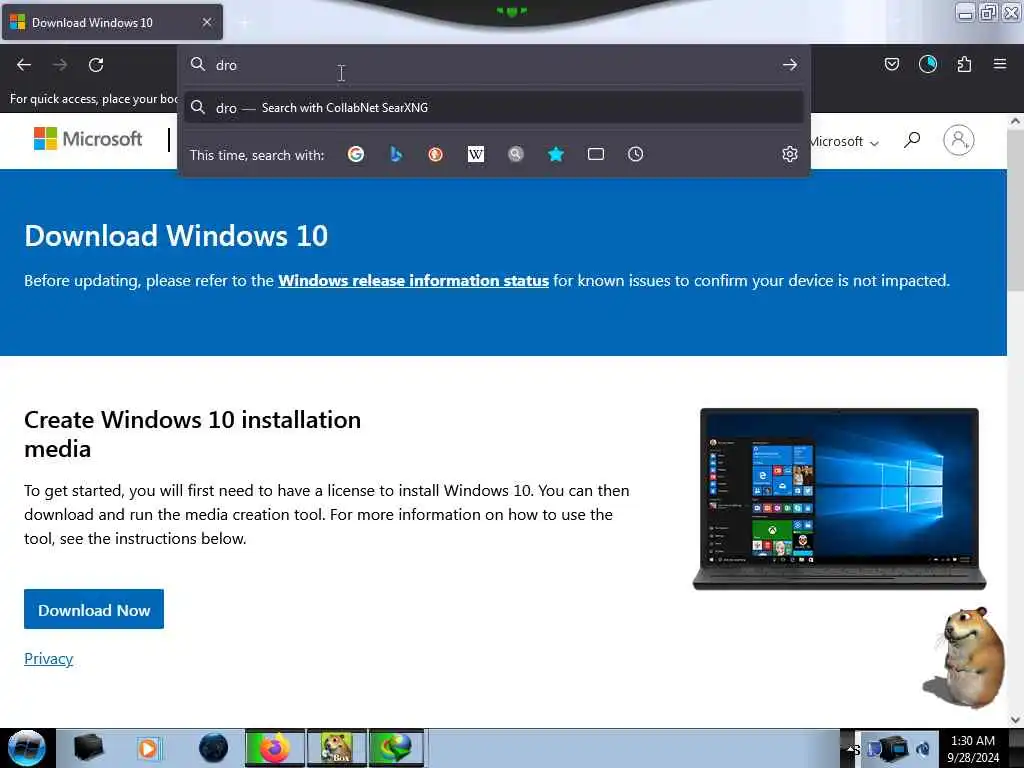1024x768 pixels.
Task: Click the page scrollbar down arrow
Action: click(x=1015, y=720)
